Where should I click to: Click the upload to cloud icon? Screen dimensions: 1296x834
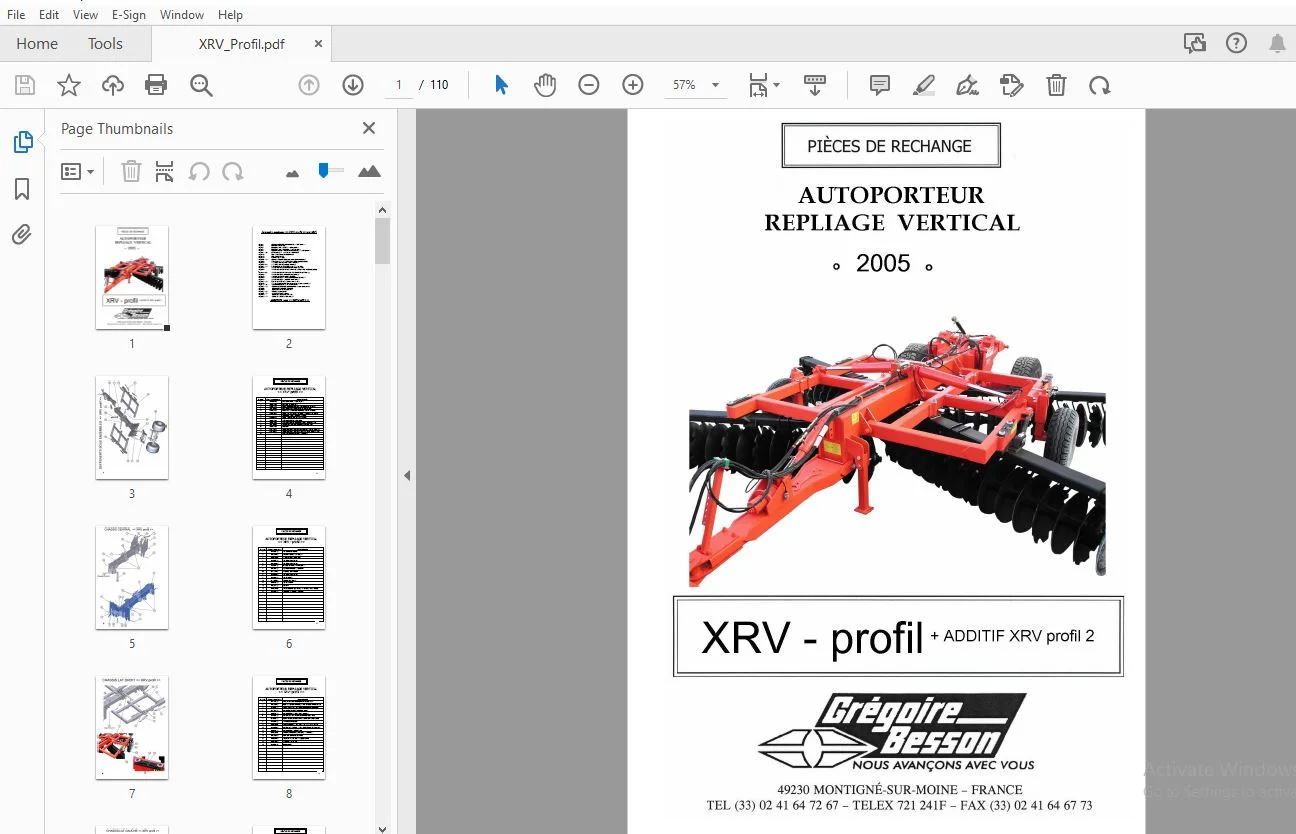(113, 85)
